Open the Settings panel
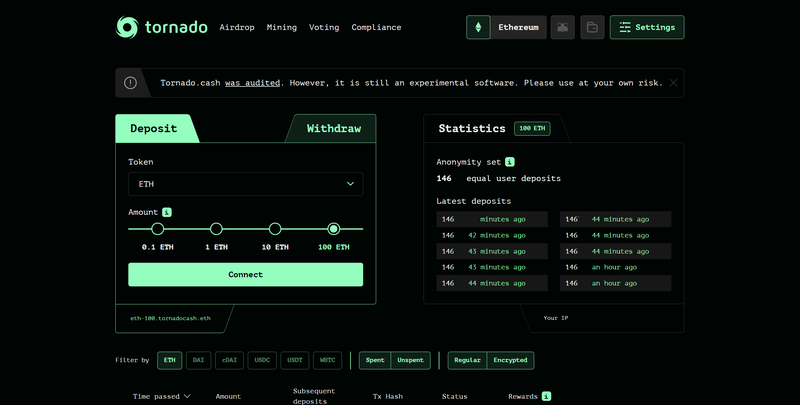Screen dimensions: 800x405 pyautogui.click(x=647, y=27)
